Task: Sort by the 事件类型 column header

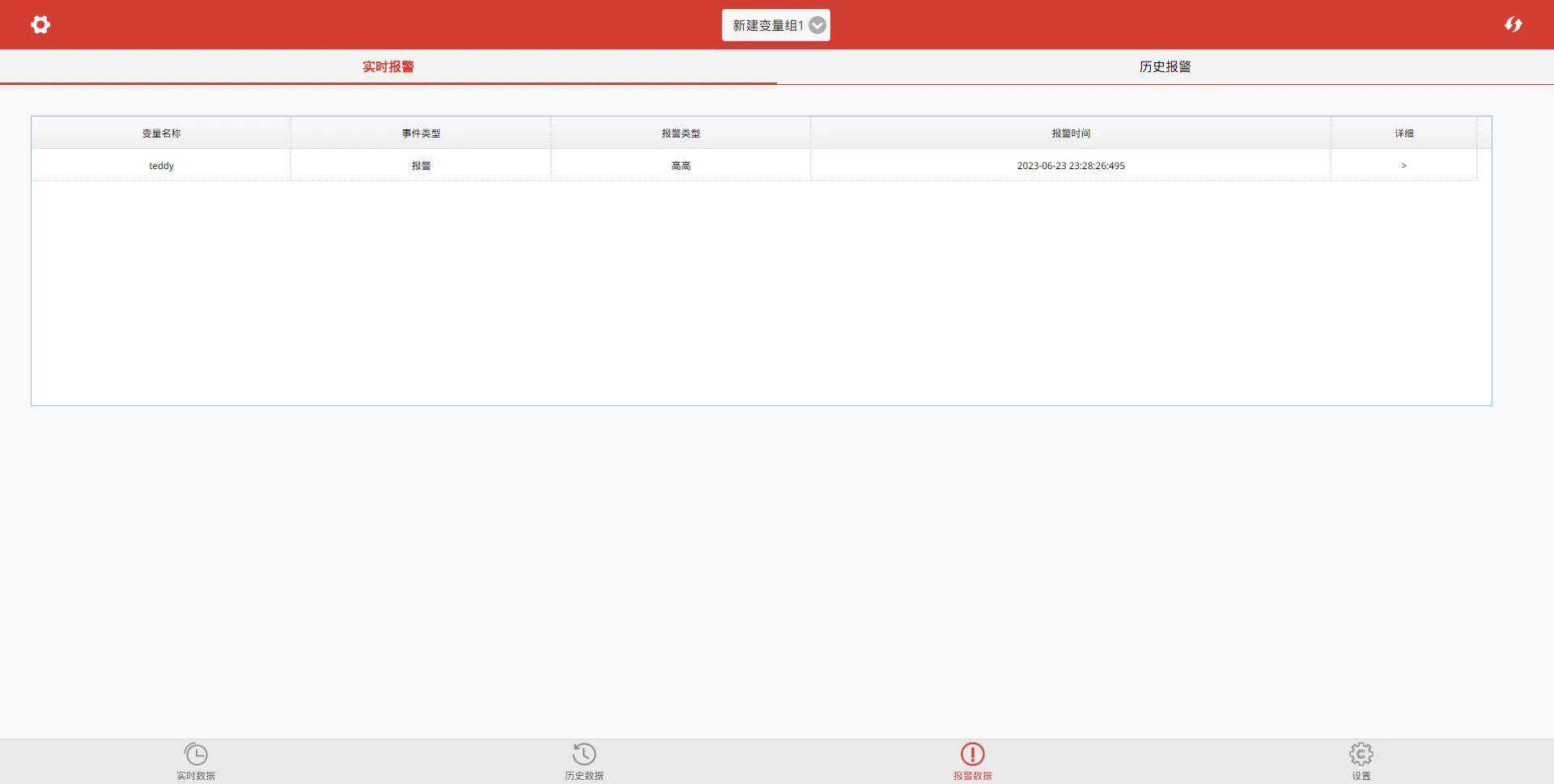Action: click(421, 133)
